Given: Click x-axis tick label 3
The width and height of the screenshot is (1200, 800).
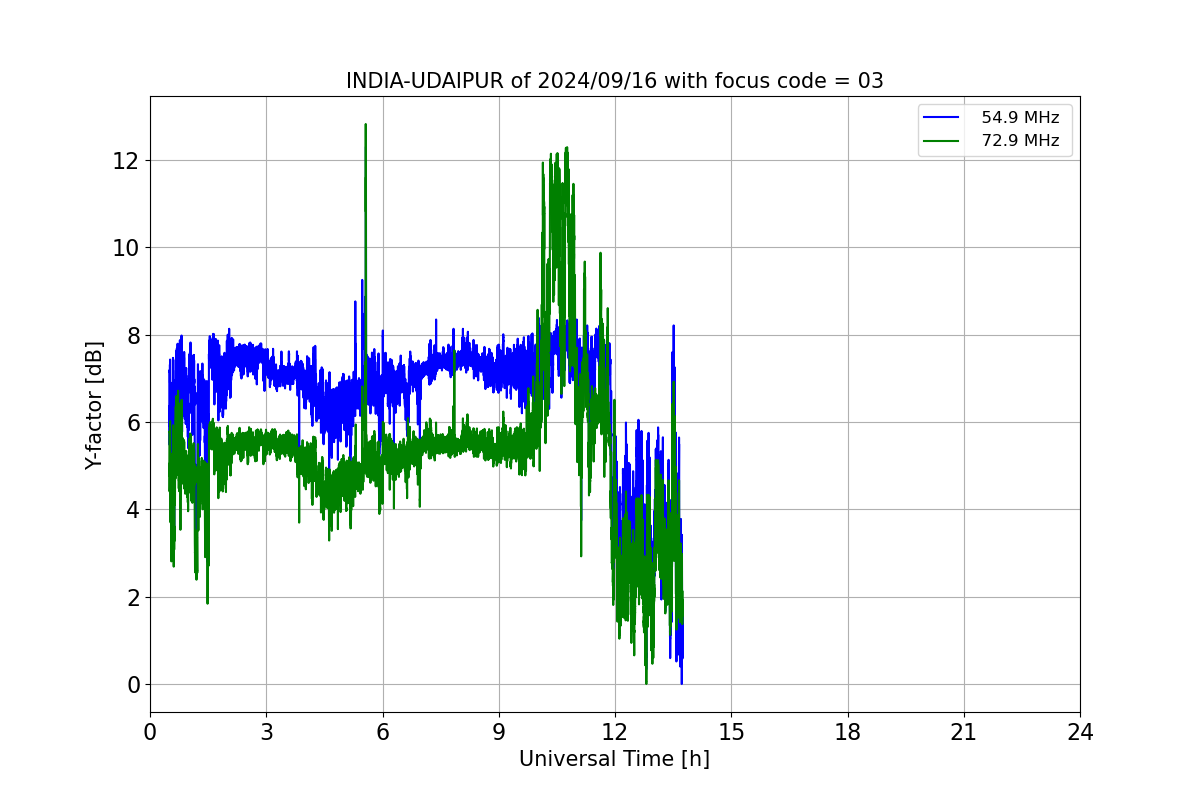Looking at the screenshot, I should 266,732.
